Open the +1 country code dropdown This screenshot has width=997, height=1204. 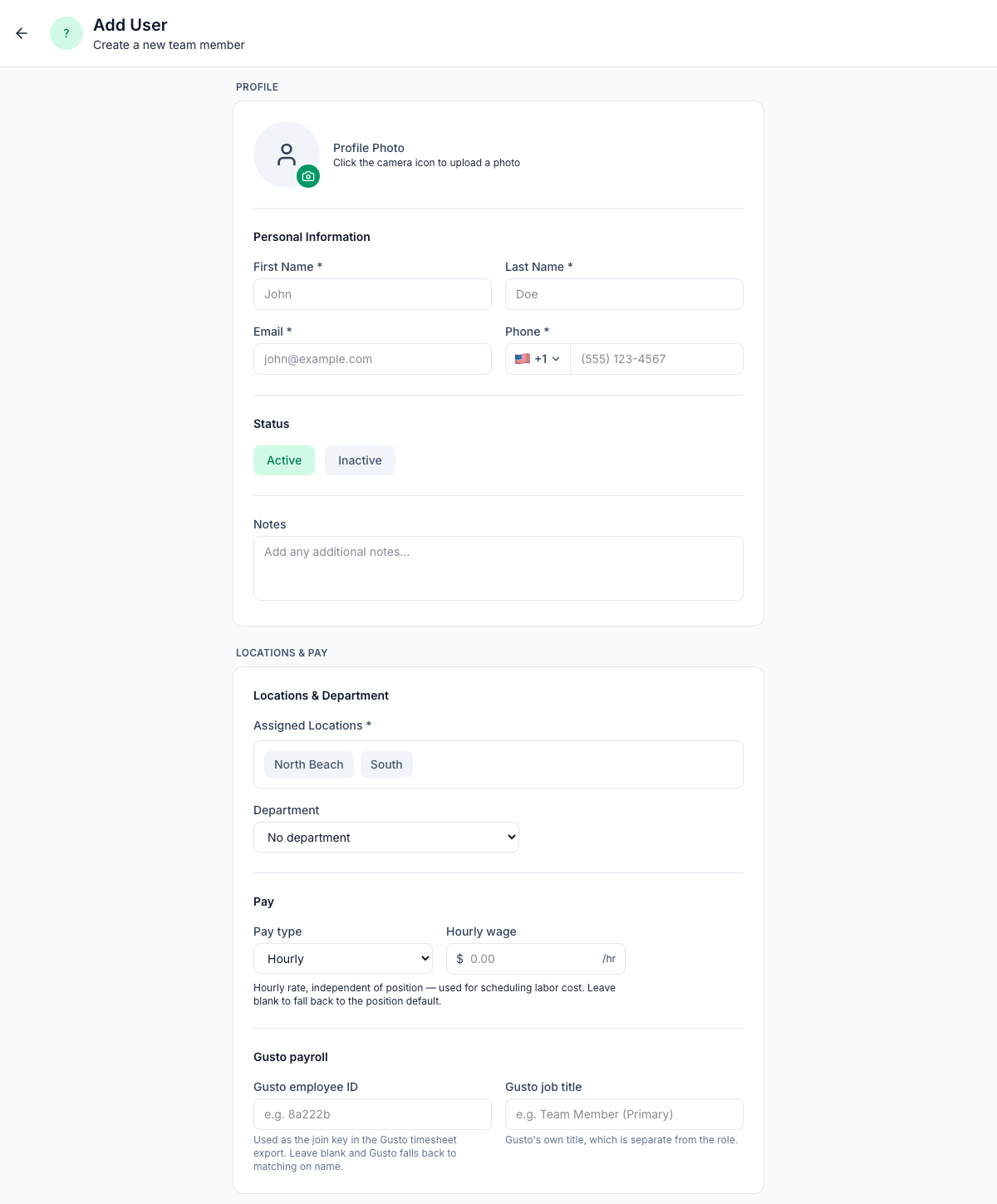[538, 359]
